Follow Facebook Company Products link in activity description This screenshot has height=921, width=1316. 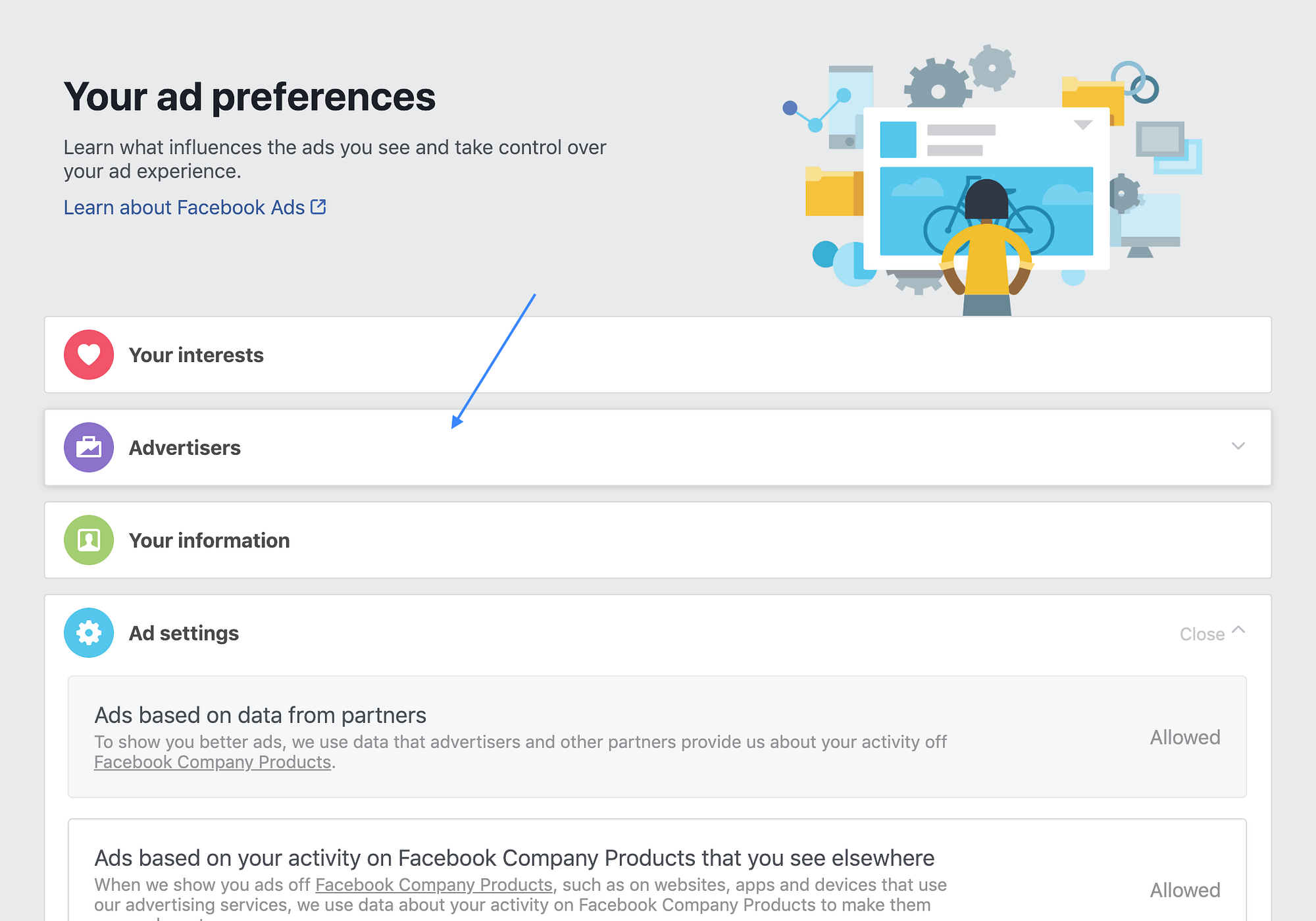[434, 885]
